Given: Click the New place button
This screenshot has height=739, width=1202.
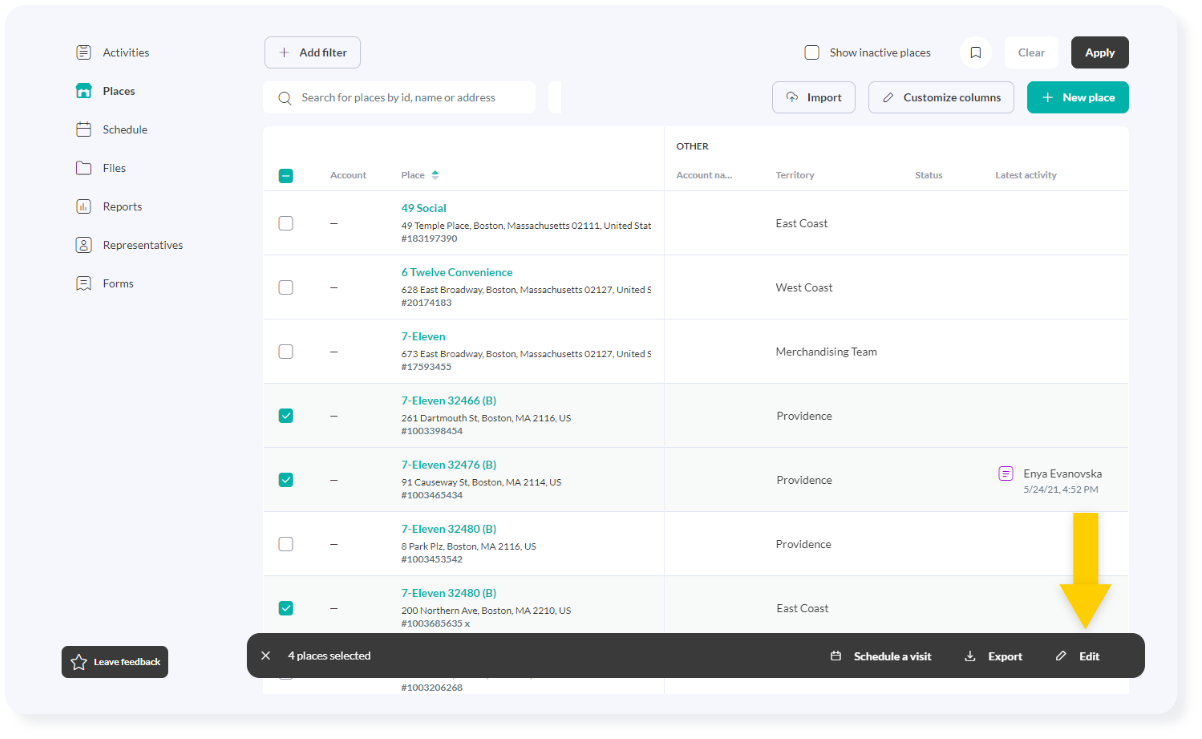Looking at the screenshot, I should tap(1077, 97).
